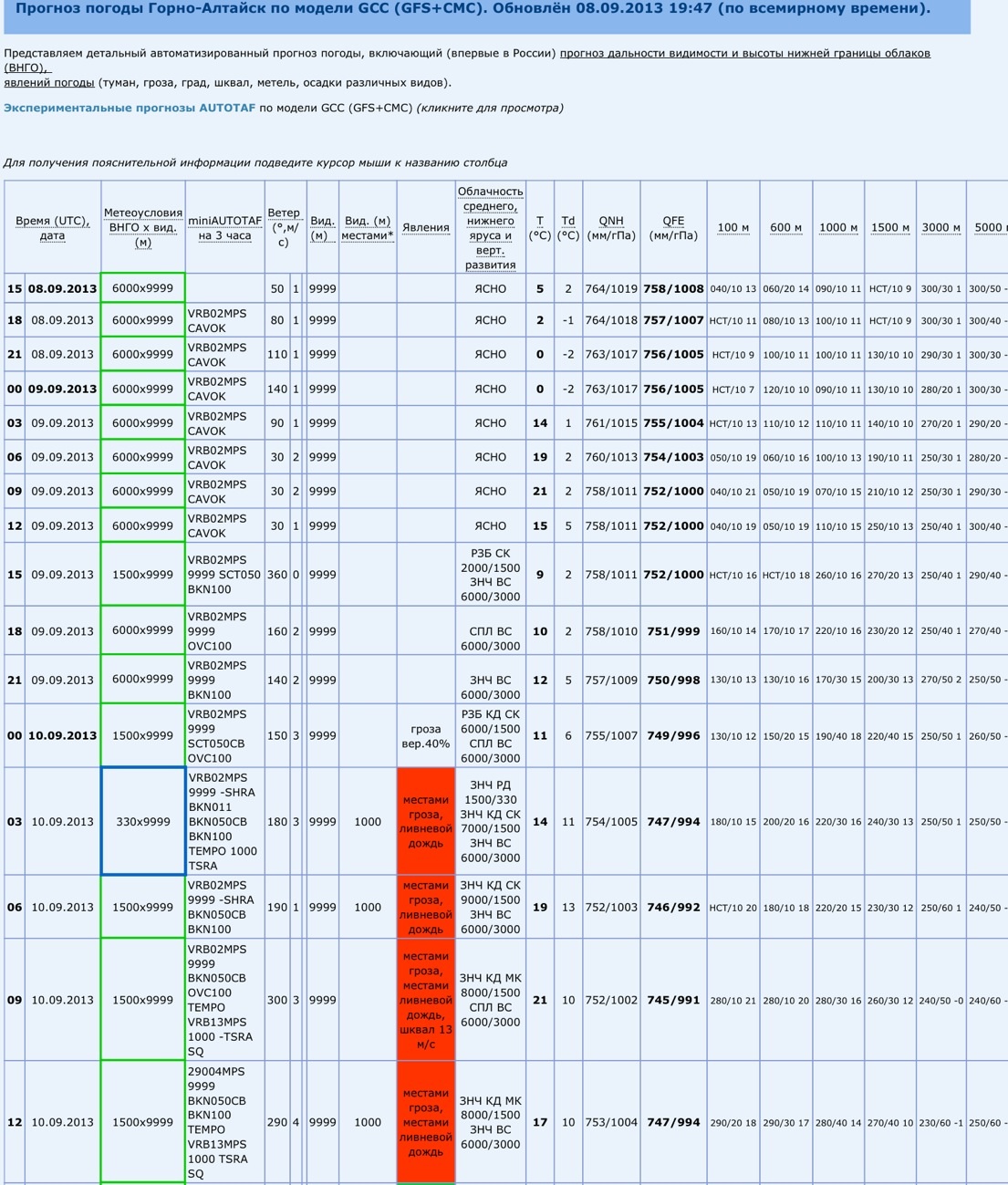1008x1185 pixels.
Task: Click the red шквал 13 м/с phenomena cell
Action: click(425, 1000)
